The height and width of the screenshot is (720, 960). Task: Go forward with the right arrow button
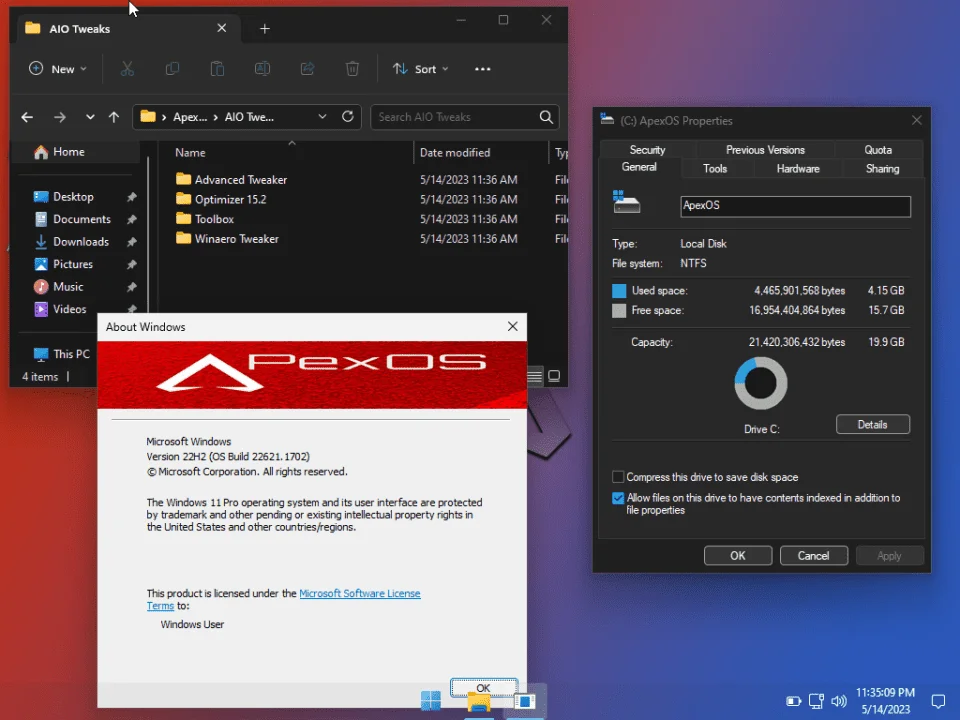pyautogui.click(x=59, y=117)
